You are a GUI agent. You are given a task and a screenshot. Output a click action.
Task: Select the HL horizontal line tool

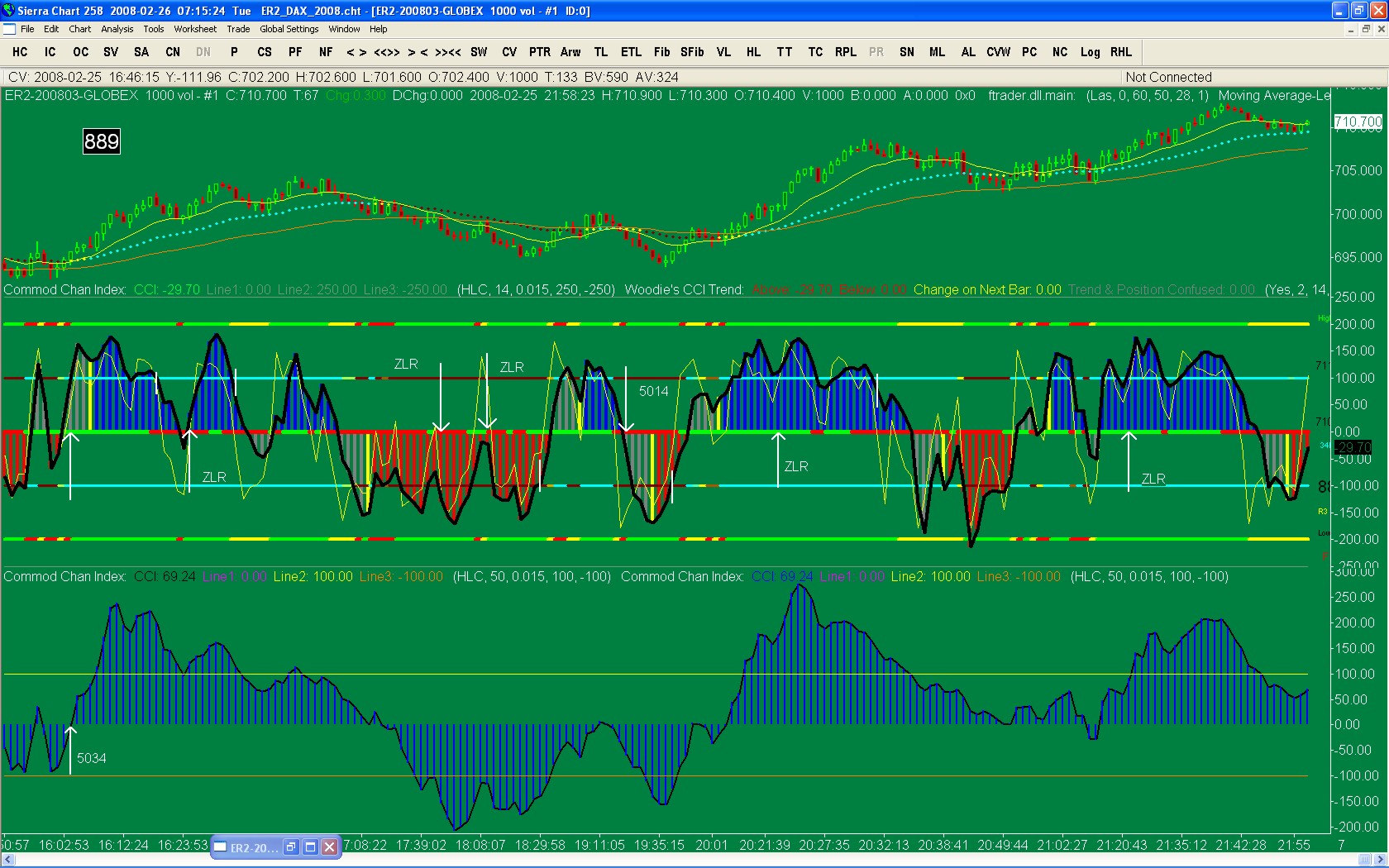click(x=753, y=52)
